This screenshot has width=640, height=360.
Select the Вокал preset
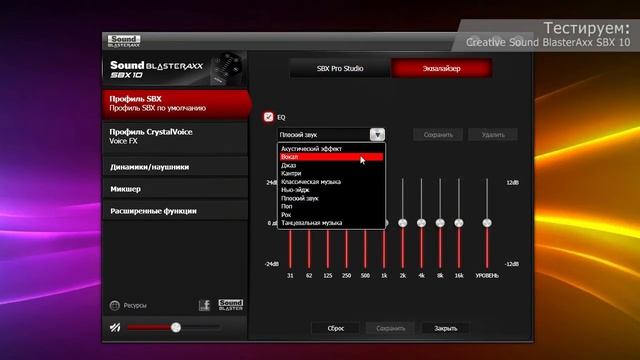331,157
